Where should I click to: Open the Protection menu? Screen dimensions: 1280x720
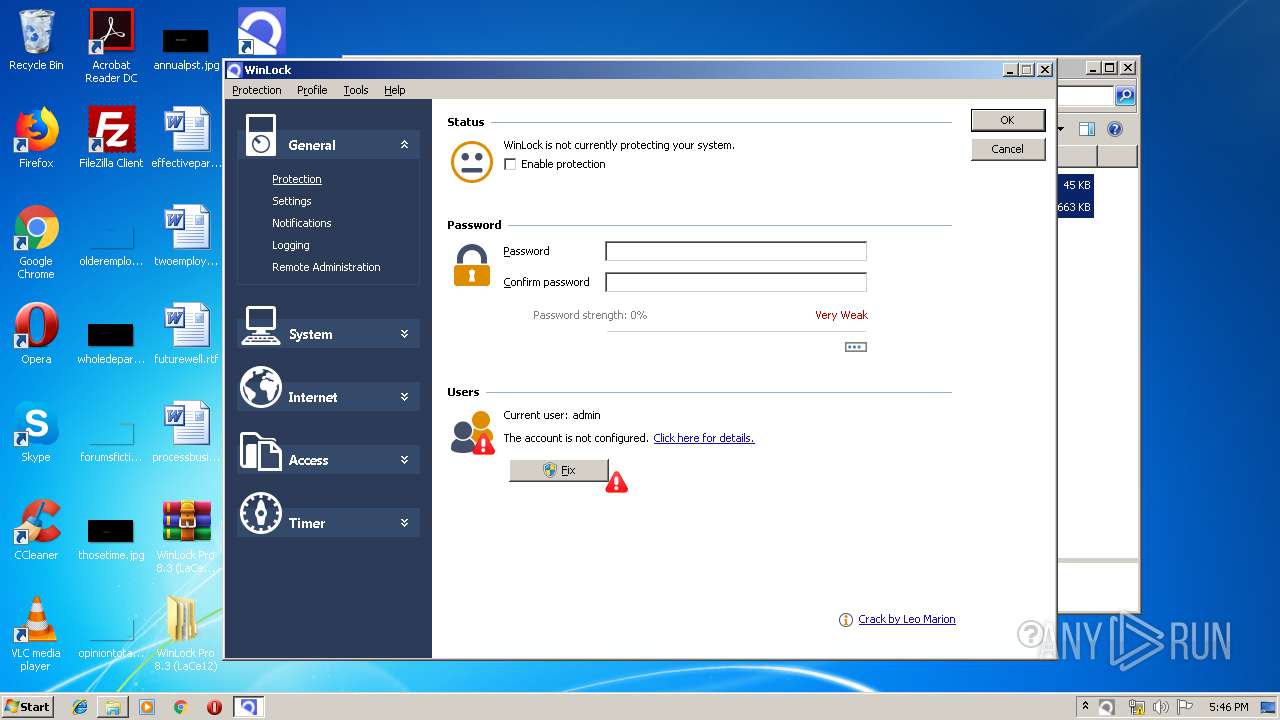[257, 90]
